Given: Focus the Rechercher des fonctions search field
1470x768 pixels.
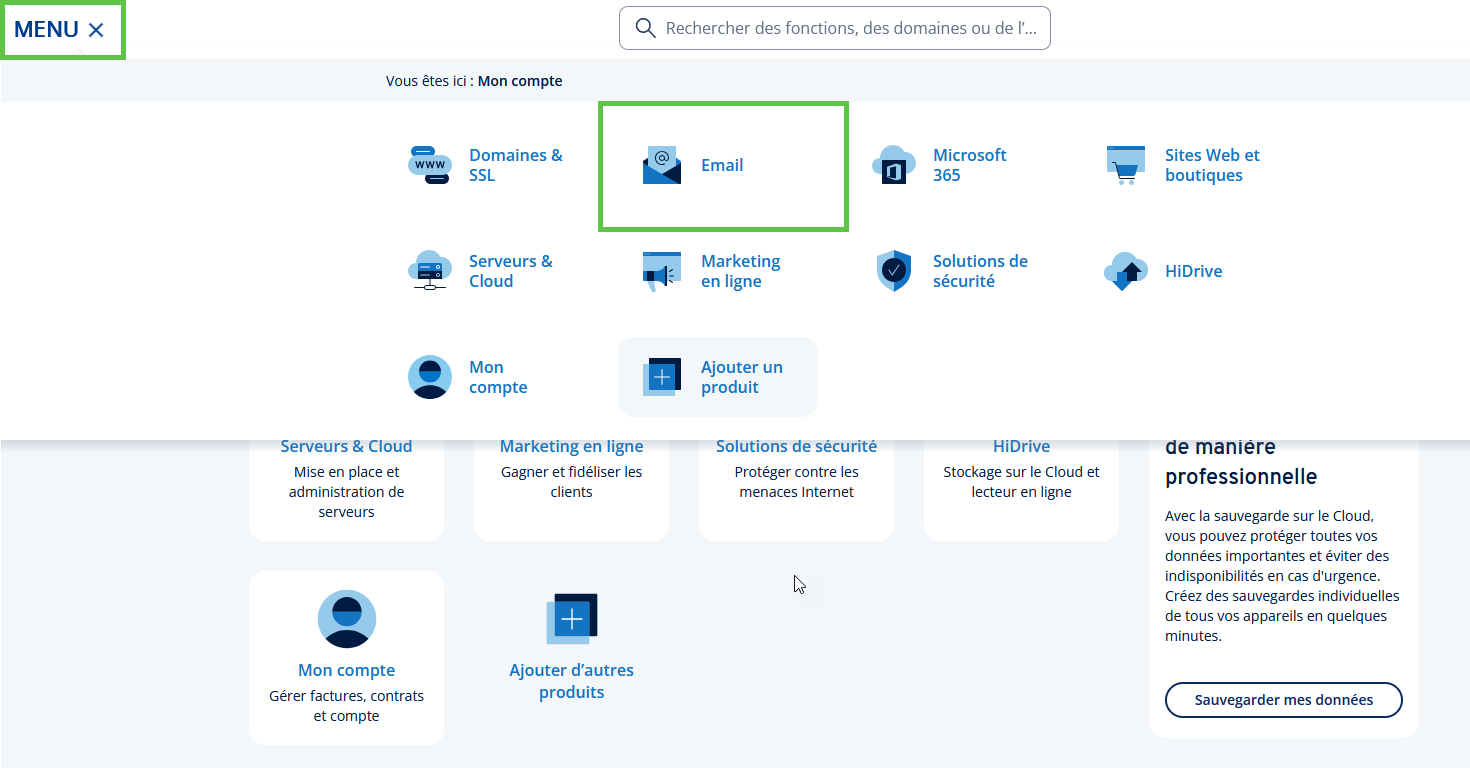Looking at the screenshot, I should click(835, 28).
